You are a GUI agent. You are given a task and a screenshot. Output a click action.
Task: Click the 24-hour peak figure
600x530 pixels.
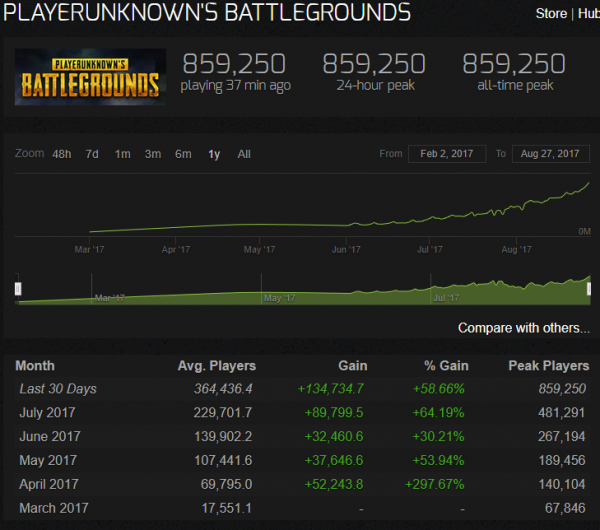(x=374, y=64)
